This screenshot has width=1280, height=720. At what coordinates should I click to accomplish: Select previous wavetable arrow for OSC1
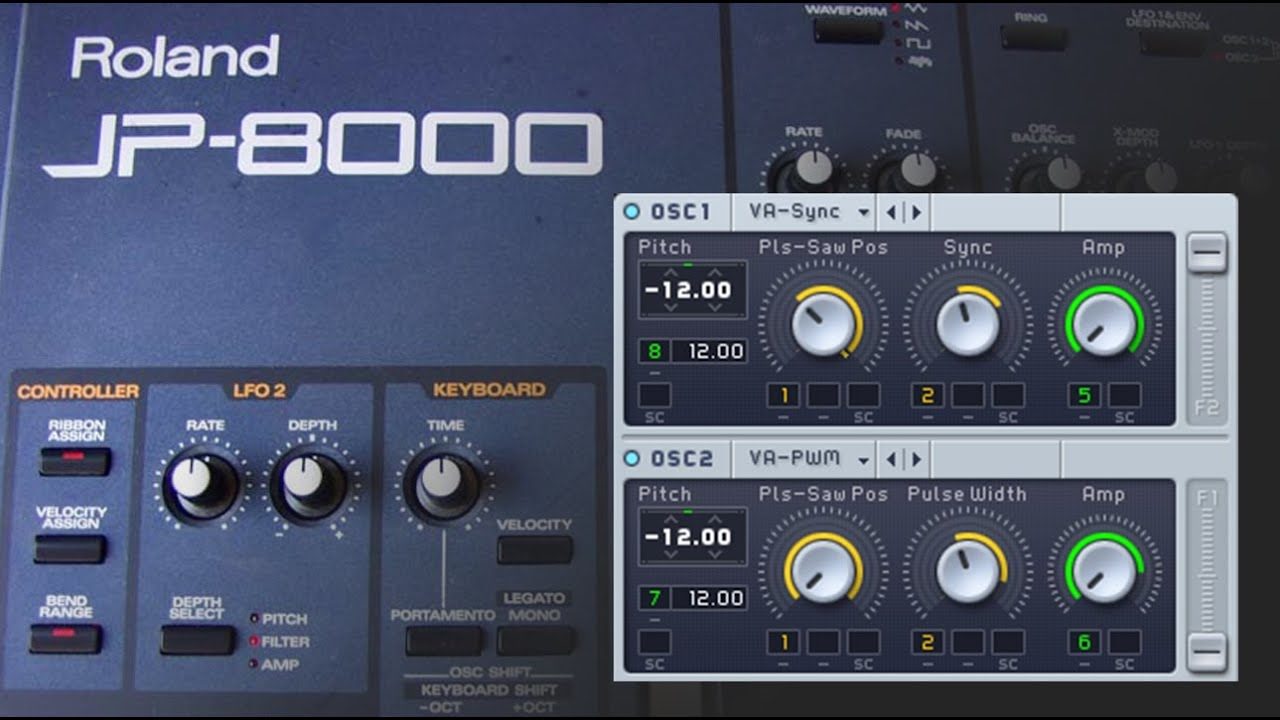tap(891, 212)
